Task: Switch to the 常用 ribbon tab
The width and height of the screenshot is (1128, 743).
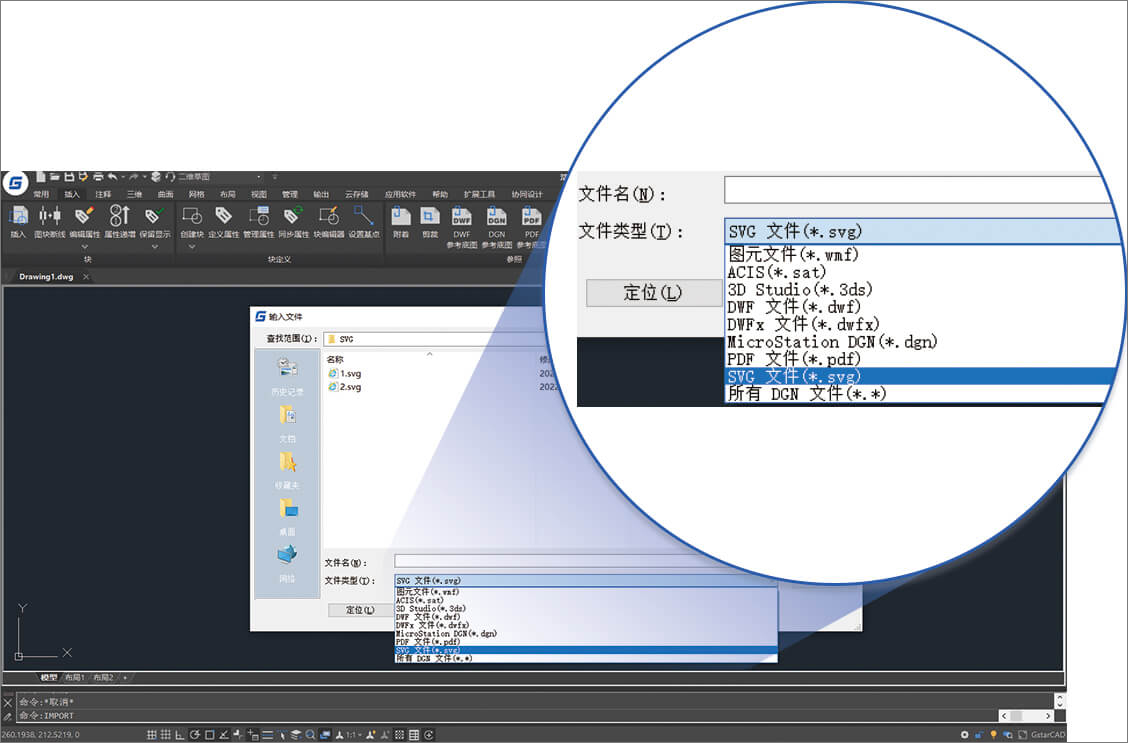Action: pos(41,194)
